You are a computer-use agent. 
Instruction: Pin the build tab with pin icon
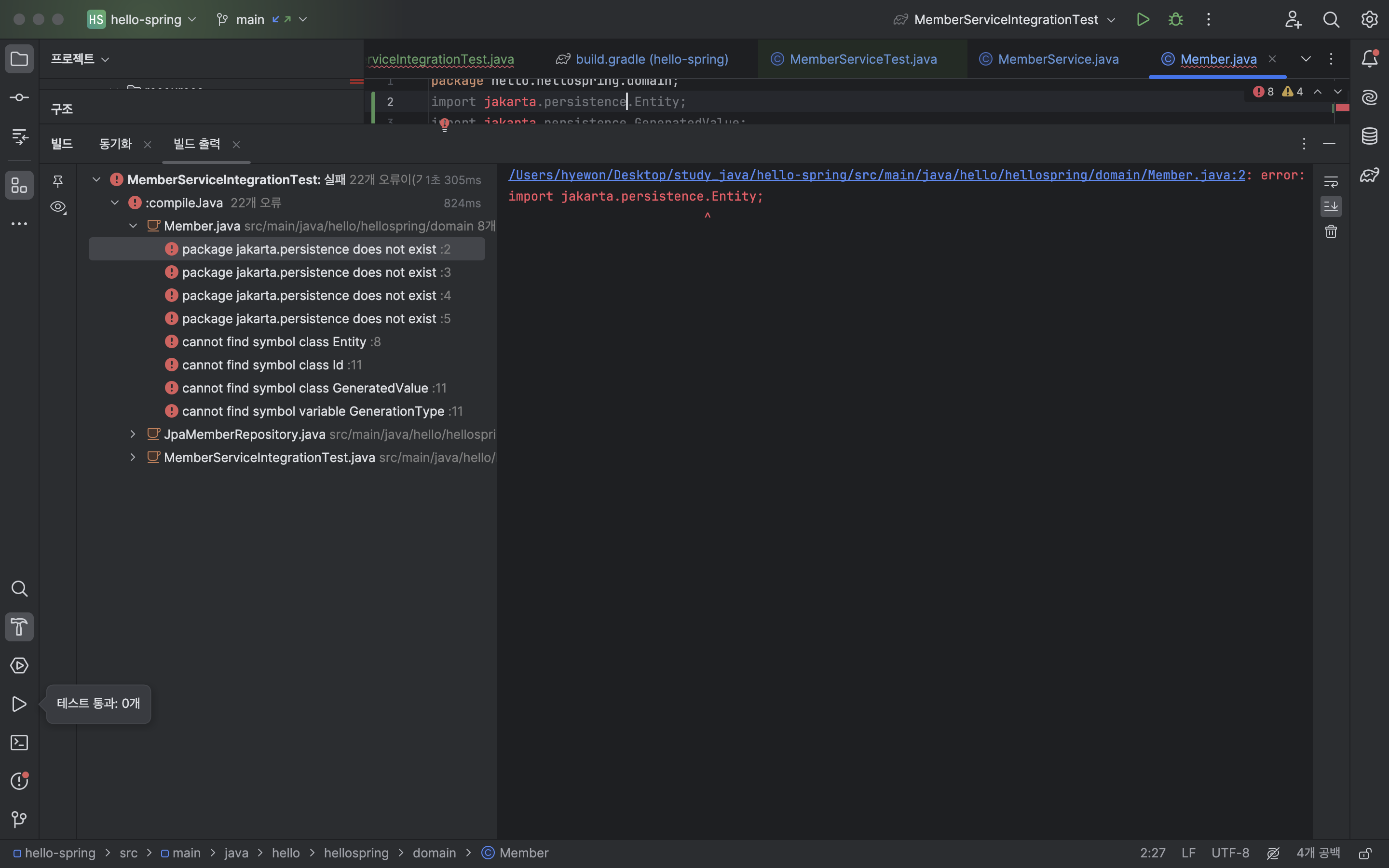click(x=58, y=181)
